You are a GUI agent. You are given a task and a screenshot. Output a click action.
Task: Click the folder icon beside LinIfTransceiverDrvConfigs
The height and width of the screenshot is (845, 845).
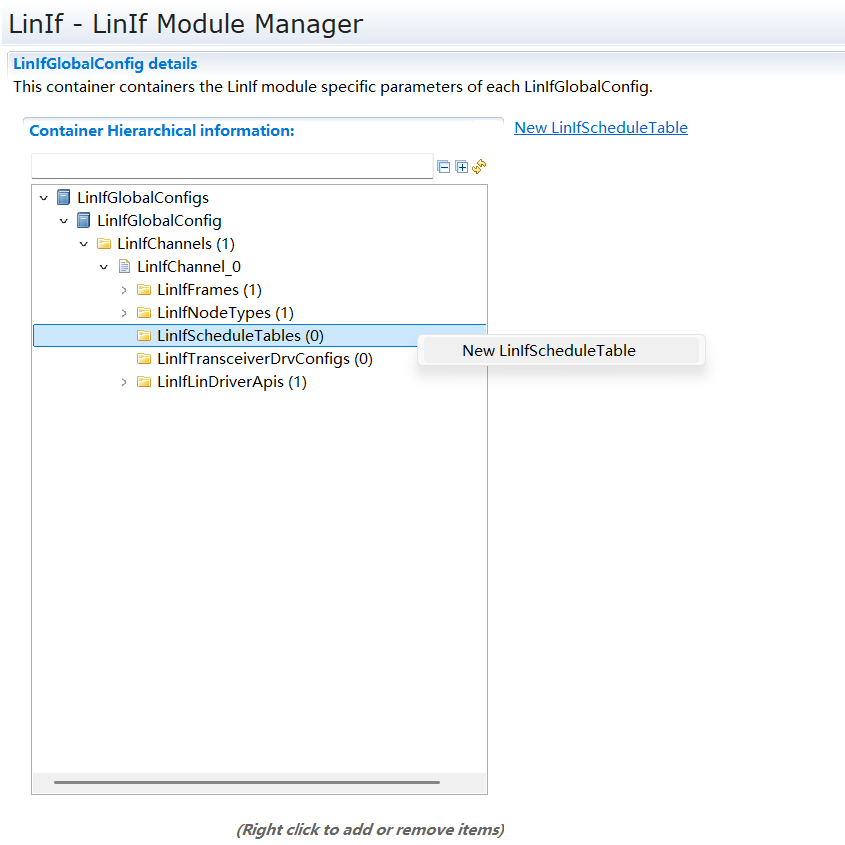pyautogui.click(x=144, y=358)
